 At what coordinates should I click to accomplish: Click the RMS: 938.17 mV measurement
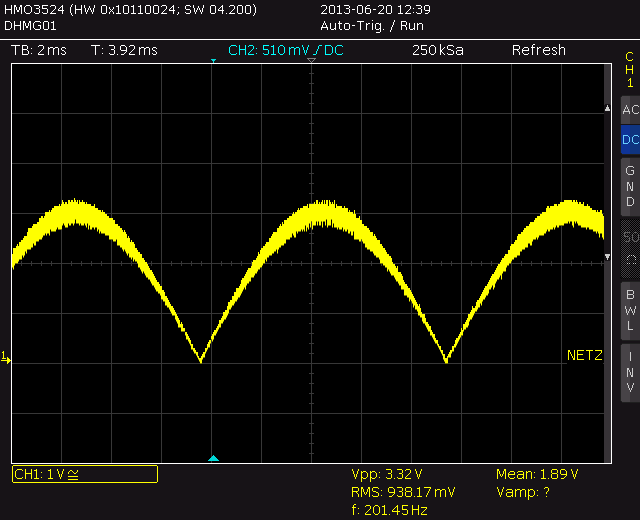(403, 492)
